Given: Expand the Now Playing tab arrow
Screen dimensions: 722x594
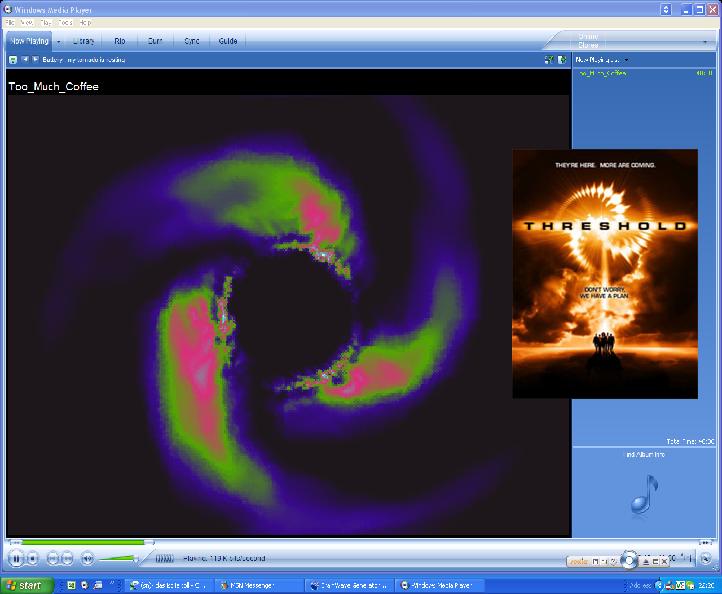Looking at the screenshot, I should click(x=58, y=41).
